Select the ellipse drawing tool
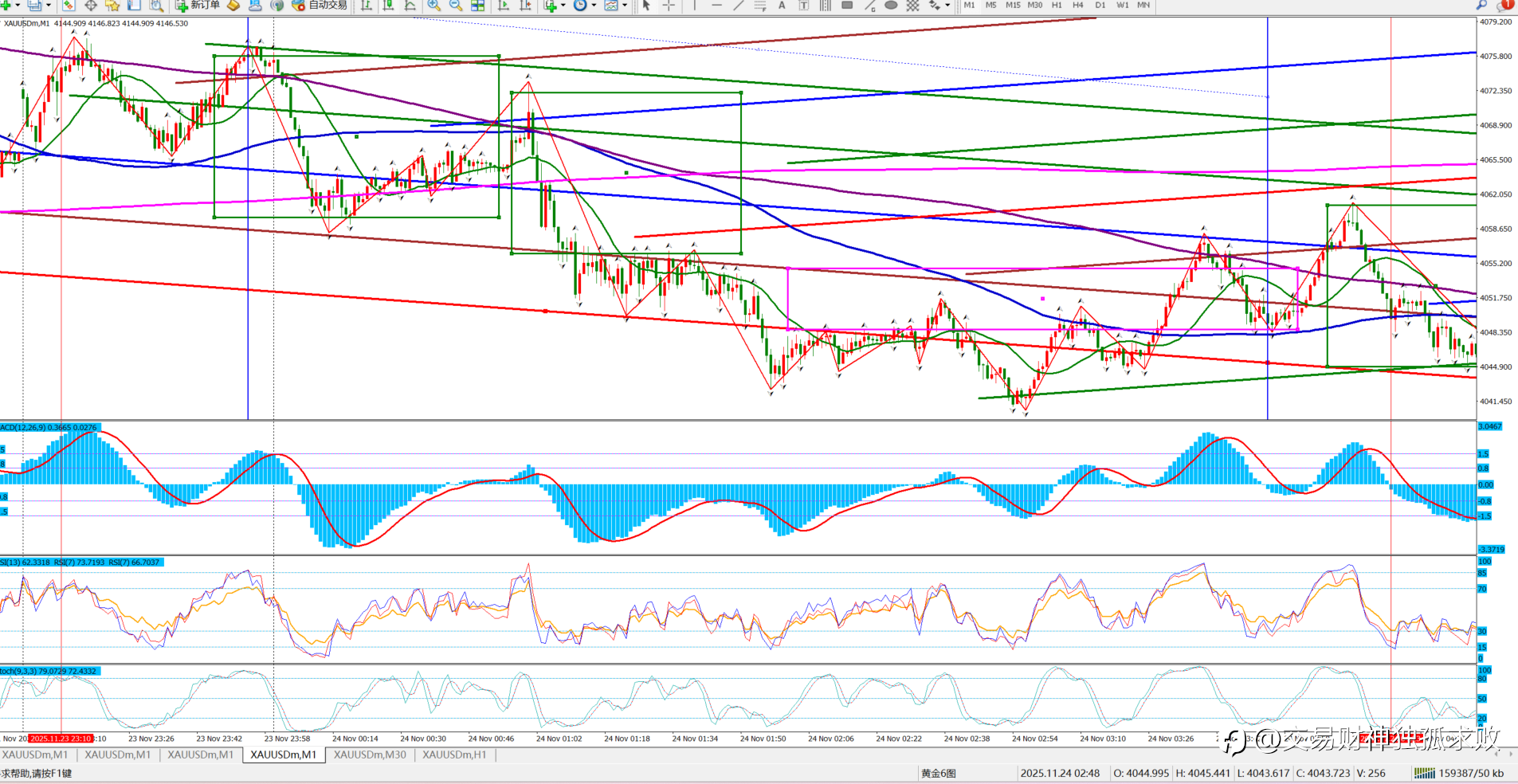Image resolution: width=1518 pixels, height=784 pixels. click(891, 5)
